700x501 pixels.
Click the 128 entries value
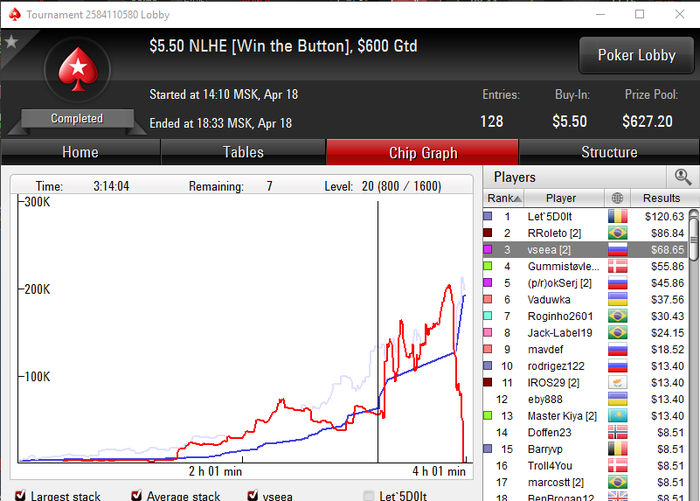(492, 121)
